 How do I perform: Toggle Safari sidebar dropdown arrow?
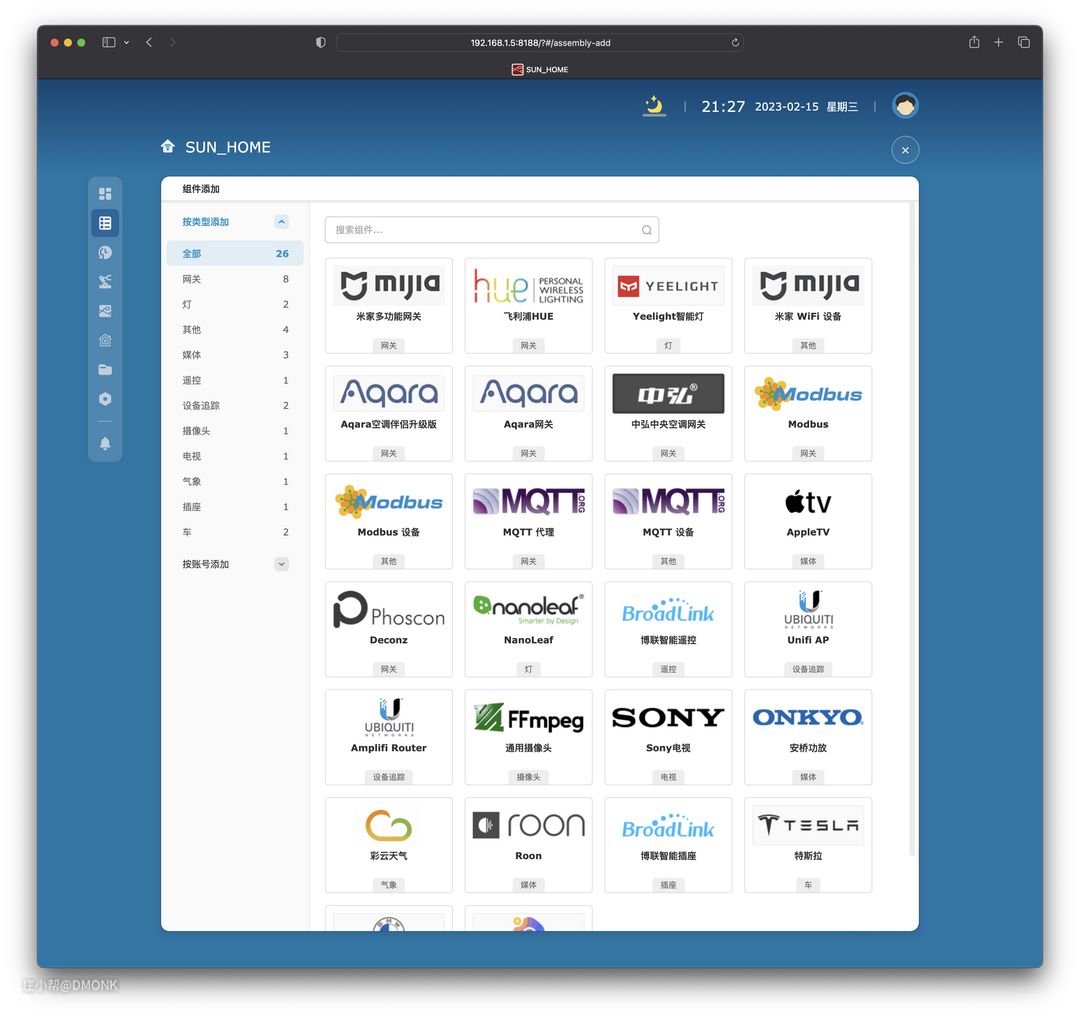(x=126, y=43)
